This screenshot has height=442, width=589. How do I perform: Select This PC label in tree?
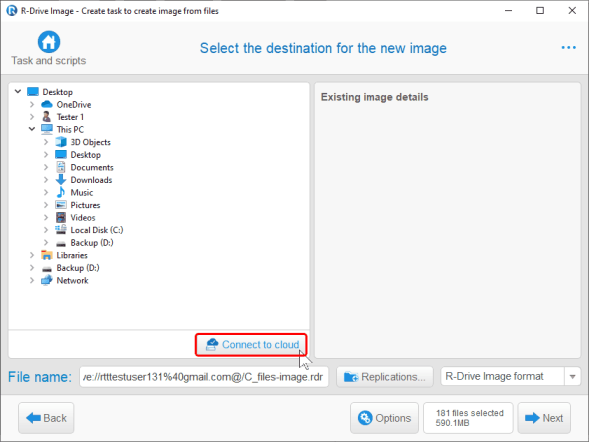click(x=70, y=130)
